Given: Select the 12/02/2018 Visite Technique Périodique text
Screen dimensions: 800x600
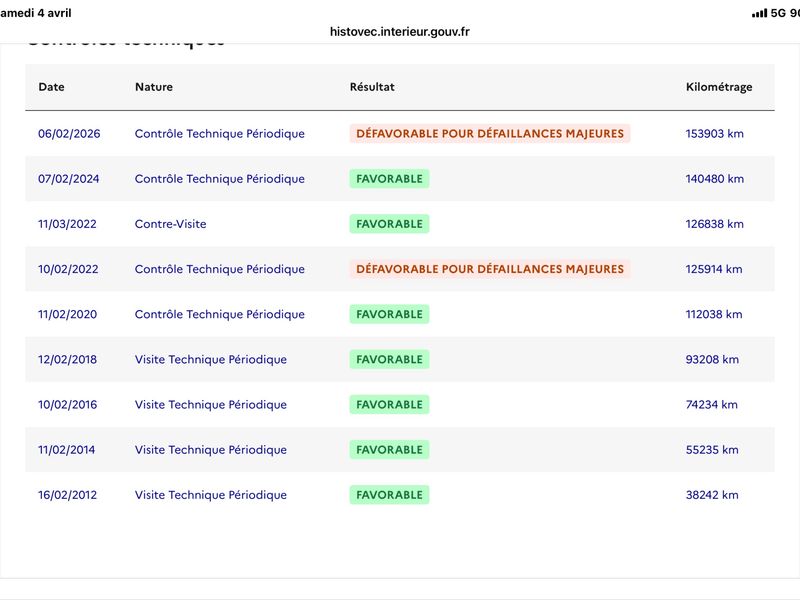Looking at the screenshot, I should [x=211, y=359].
